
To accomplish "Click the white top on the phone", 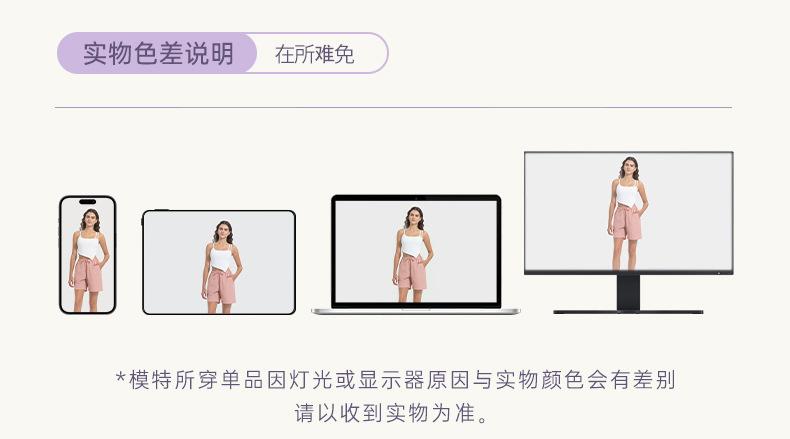I will click(89, 245).
